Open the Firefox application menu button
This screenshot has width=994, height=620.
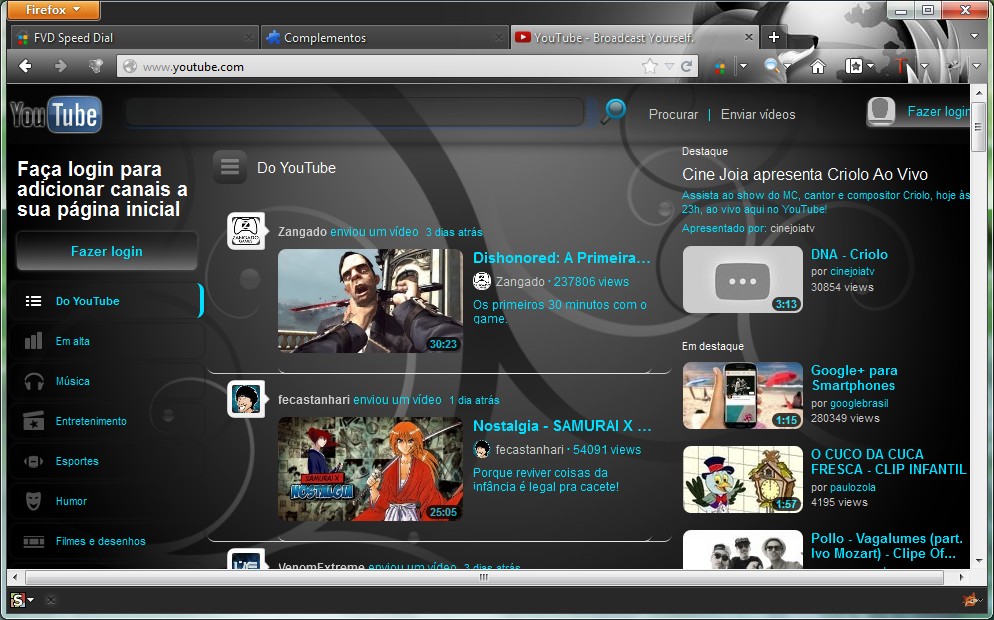[54, 10]
